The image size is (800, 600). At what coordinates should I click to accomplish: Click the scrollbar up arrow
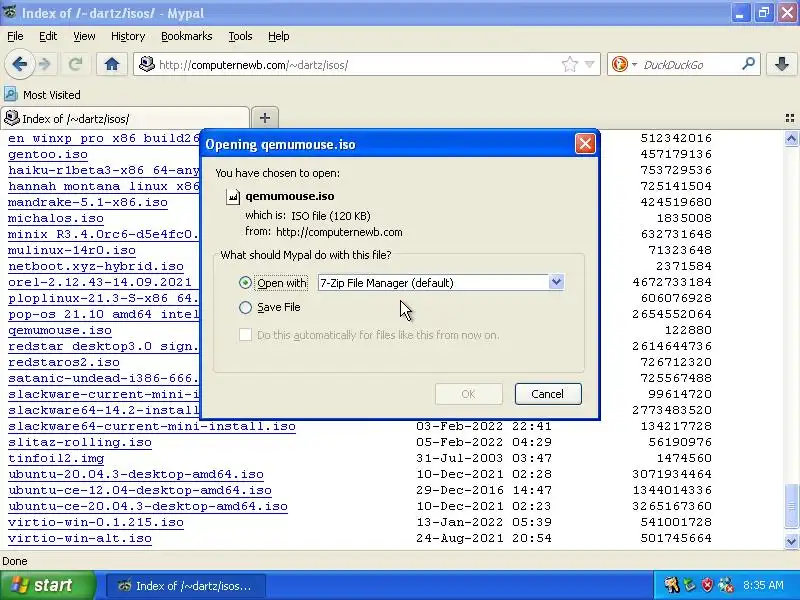[791, 138]
